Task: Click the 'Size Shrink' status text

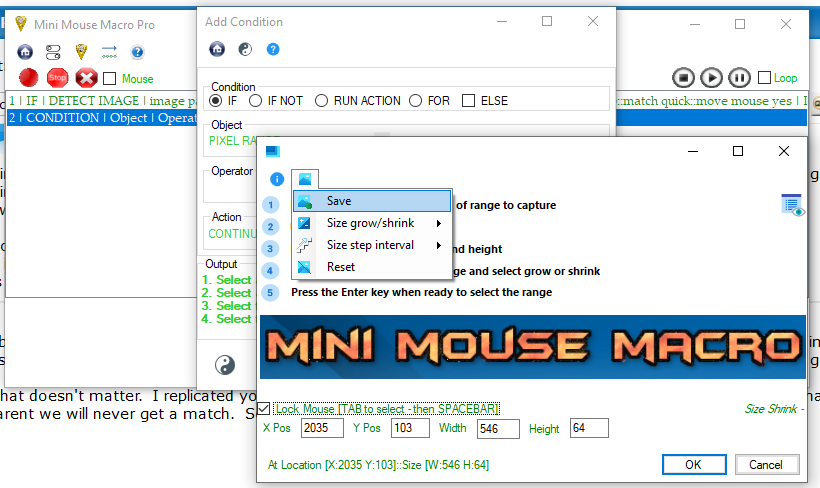Action: (774, 408)
